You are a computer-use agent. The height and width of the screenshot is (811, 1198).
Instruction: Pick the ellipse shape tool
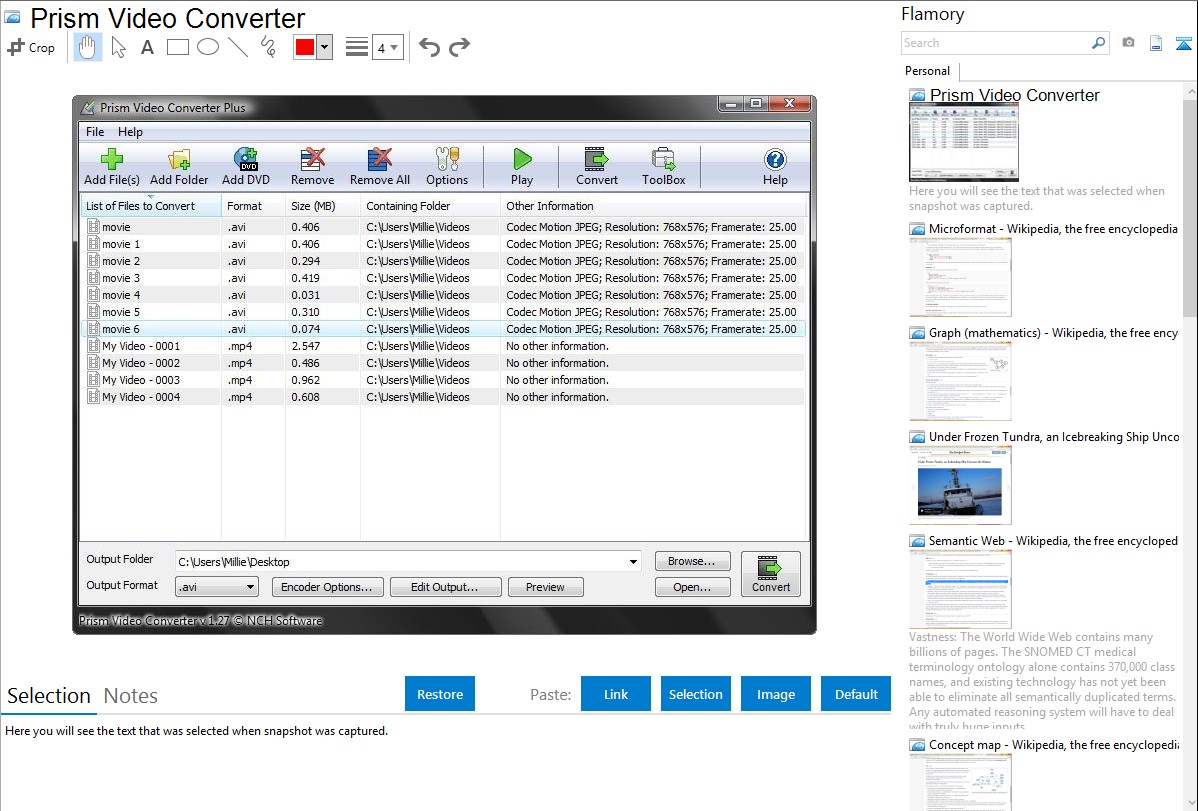[208, 47]
